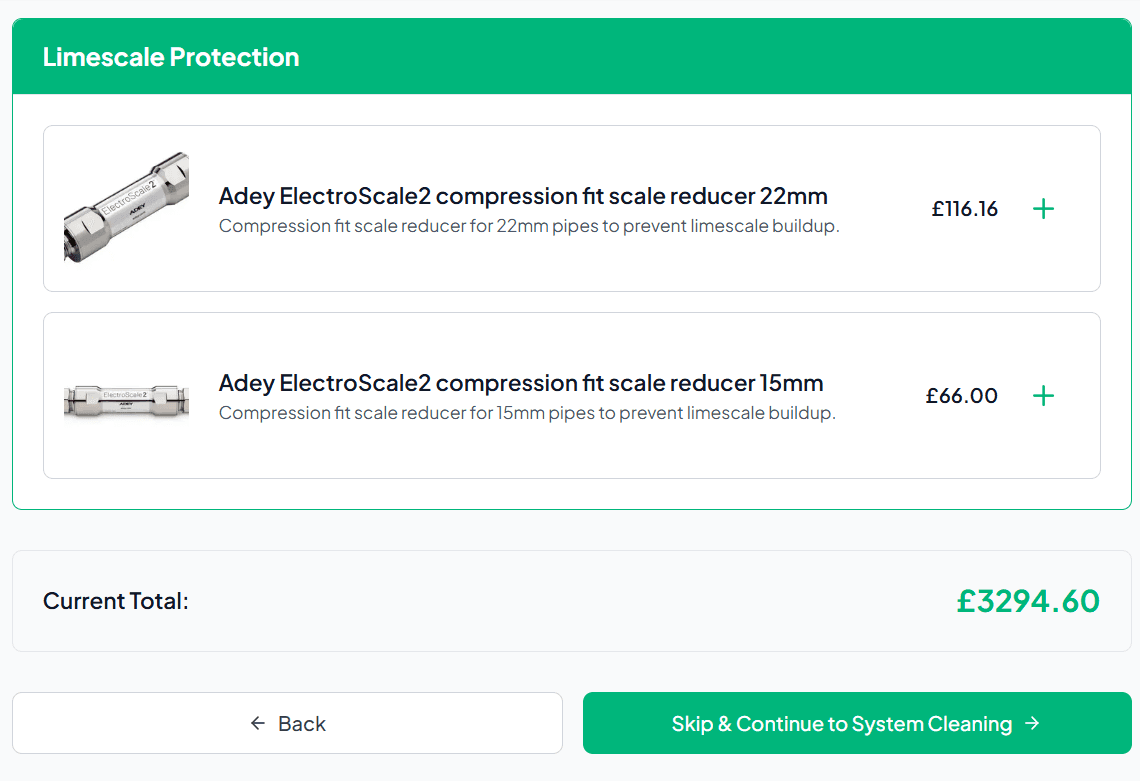
Task: Click the green header bar beside Limescale Protection
Action: coord(700,57)
